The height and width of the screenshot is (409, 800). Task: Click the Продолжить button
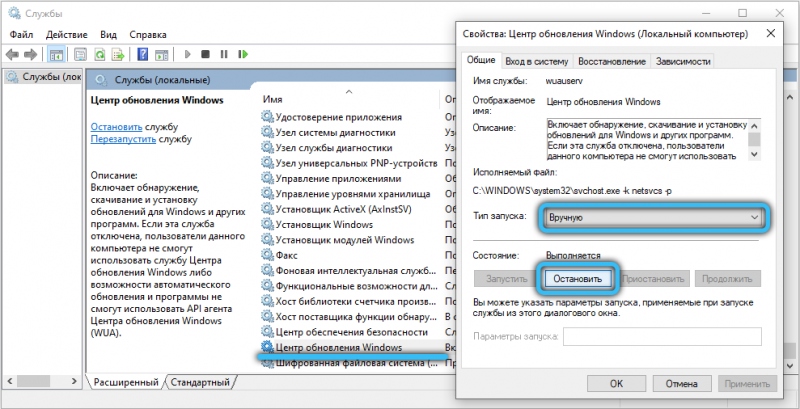727,279
